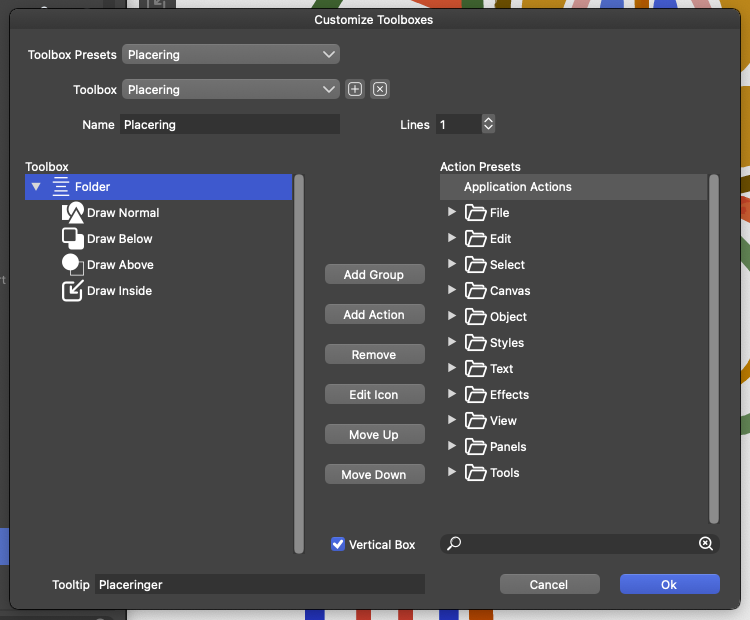
Task: Click the add toolbox plus icon
Action: pyautogui.click(x=355, y=90)
